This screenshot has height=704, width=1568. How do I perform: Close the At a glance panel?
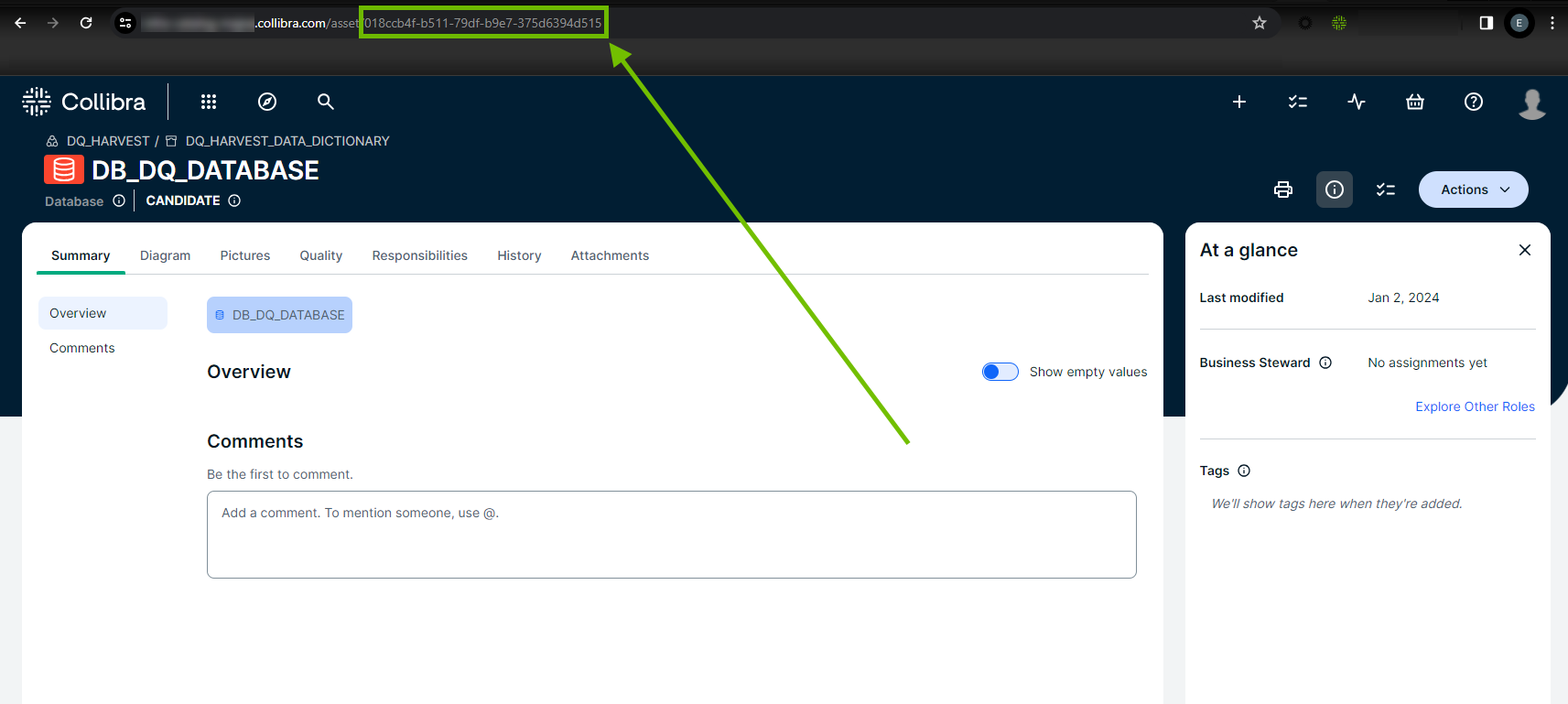click(x=1525, y=250)
